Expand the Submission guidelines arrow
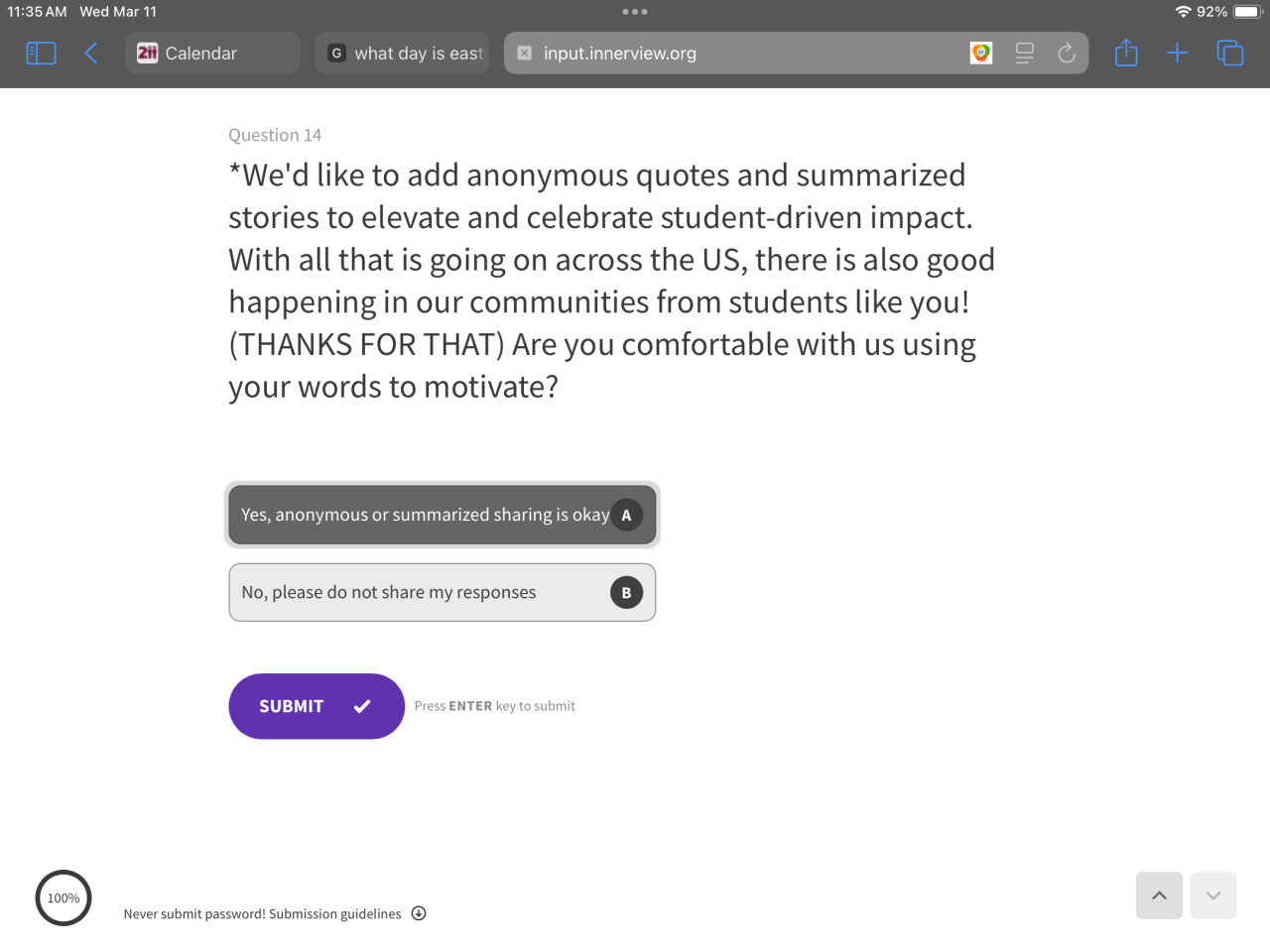The height and width of the screenshot is (952, 1270). tap(419, 913)
